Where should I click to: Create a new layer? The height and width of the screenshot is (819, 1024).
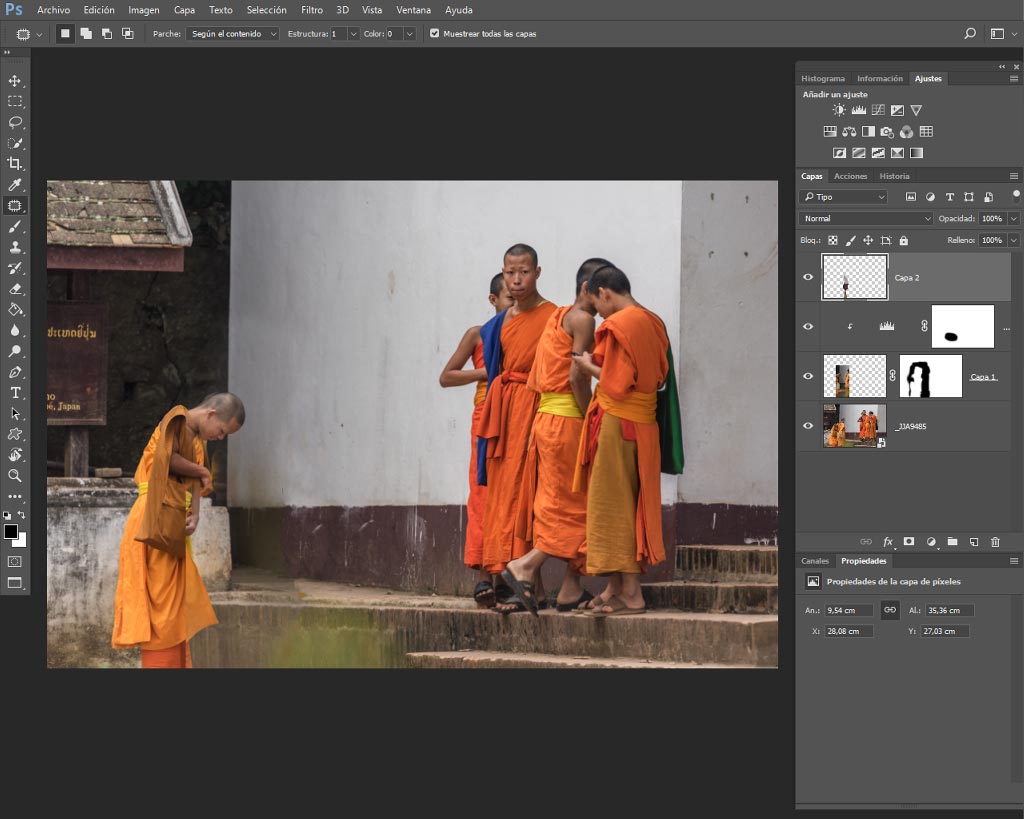(x=974, y=542)
